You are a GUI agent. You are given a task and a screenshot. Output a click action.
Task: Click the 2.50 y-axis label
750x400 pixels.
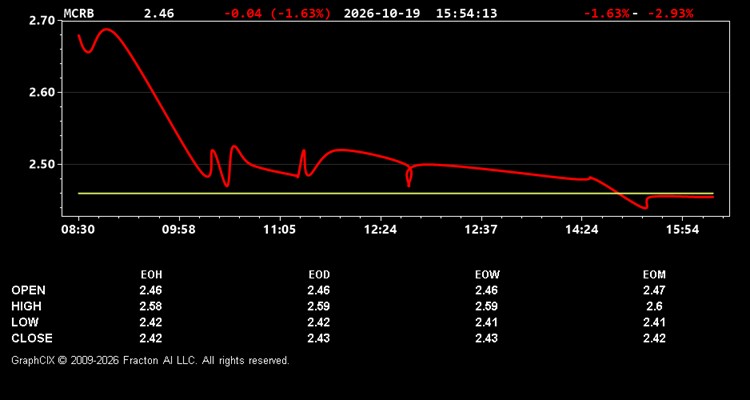point(44,164)
